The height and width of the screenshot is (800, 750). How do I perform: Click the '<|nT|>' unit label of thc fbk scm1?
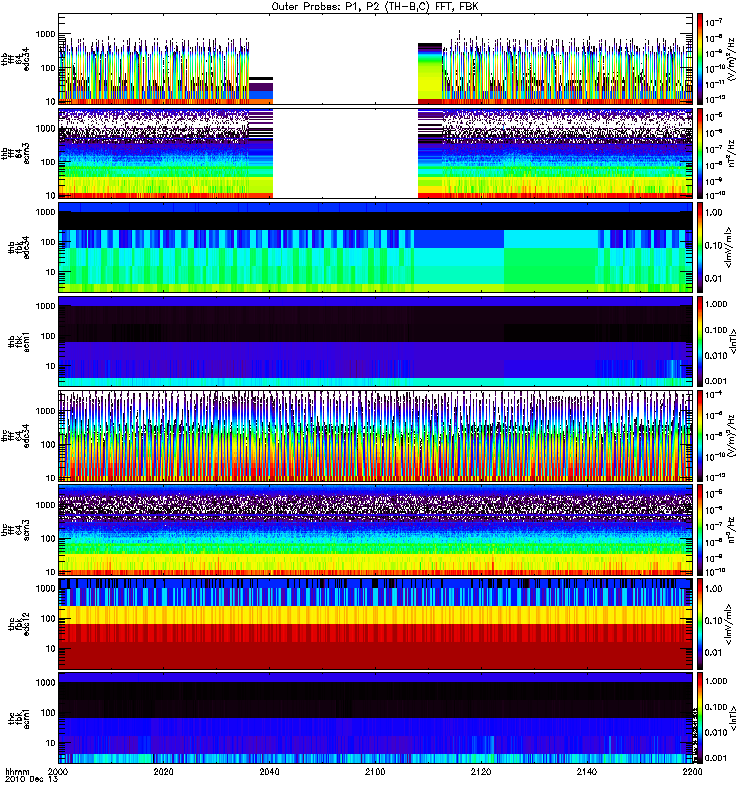click(x=734, y=718)
